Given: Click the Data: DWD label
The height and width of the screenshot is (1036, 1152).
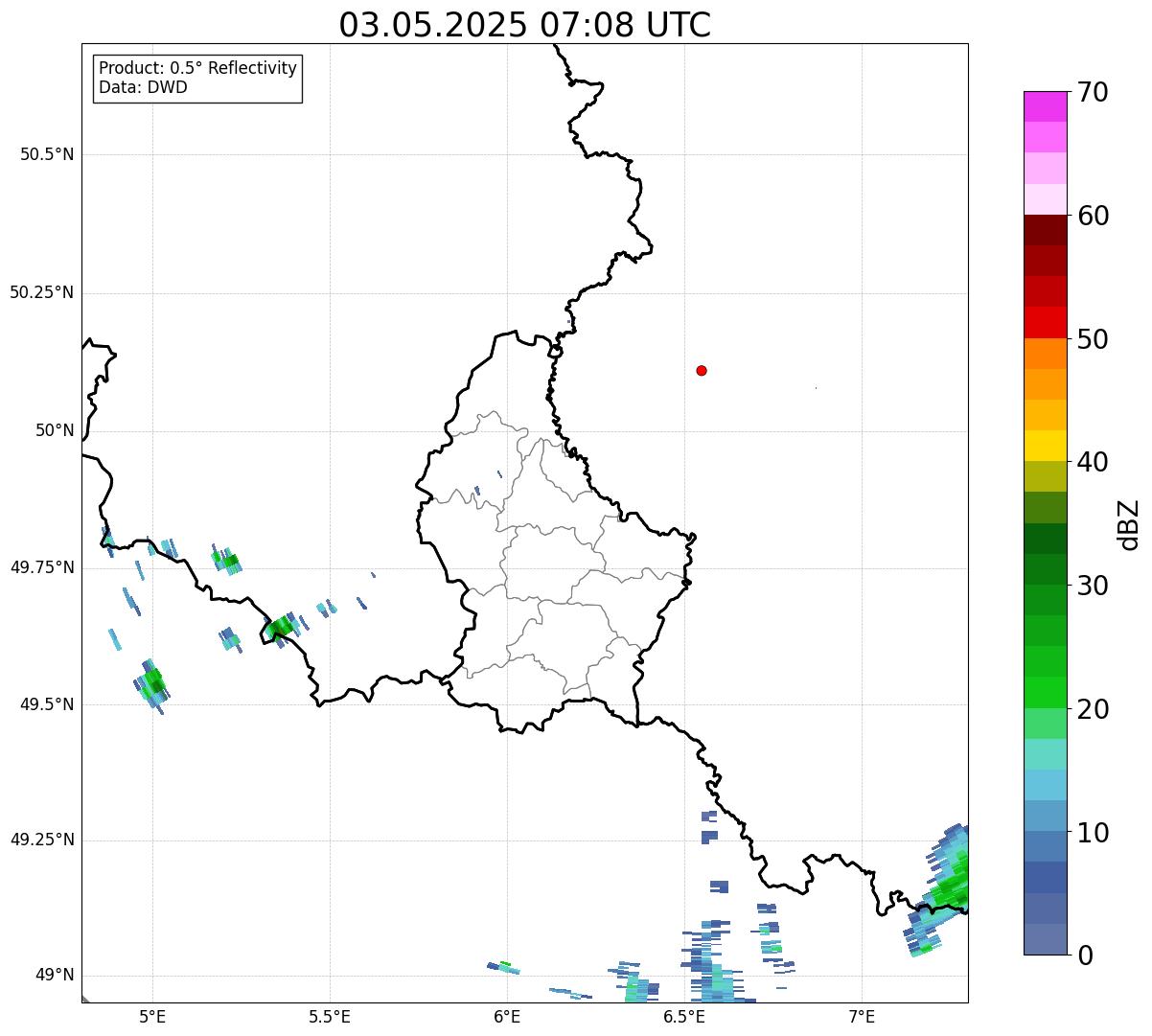Looking at the screenshot, I should pyautogui.click(x=143, y=87).
